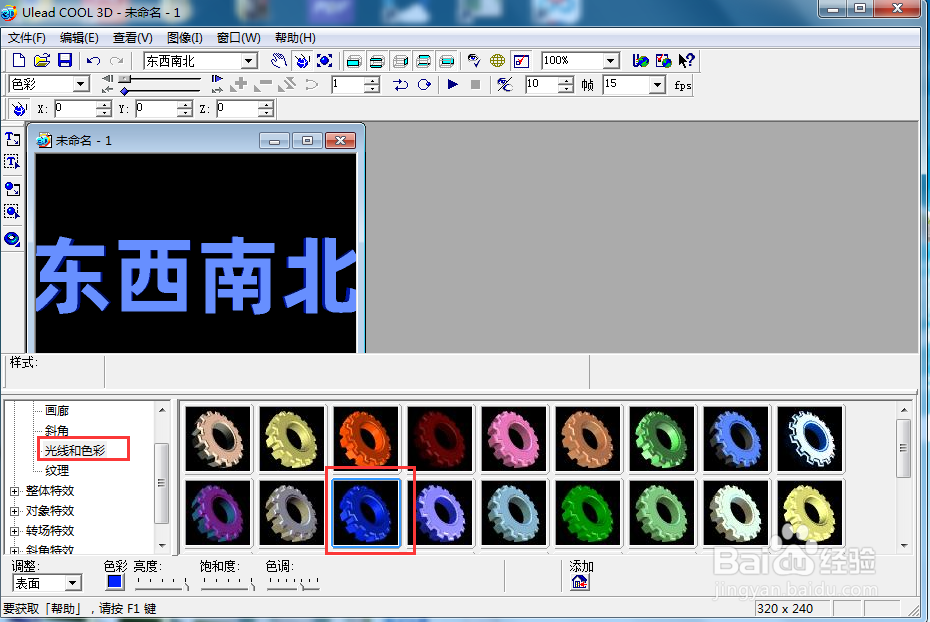
Task: Select 光线和色彩 in the tree list
Action: point(75,451)
